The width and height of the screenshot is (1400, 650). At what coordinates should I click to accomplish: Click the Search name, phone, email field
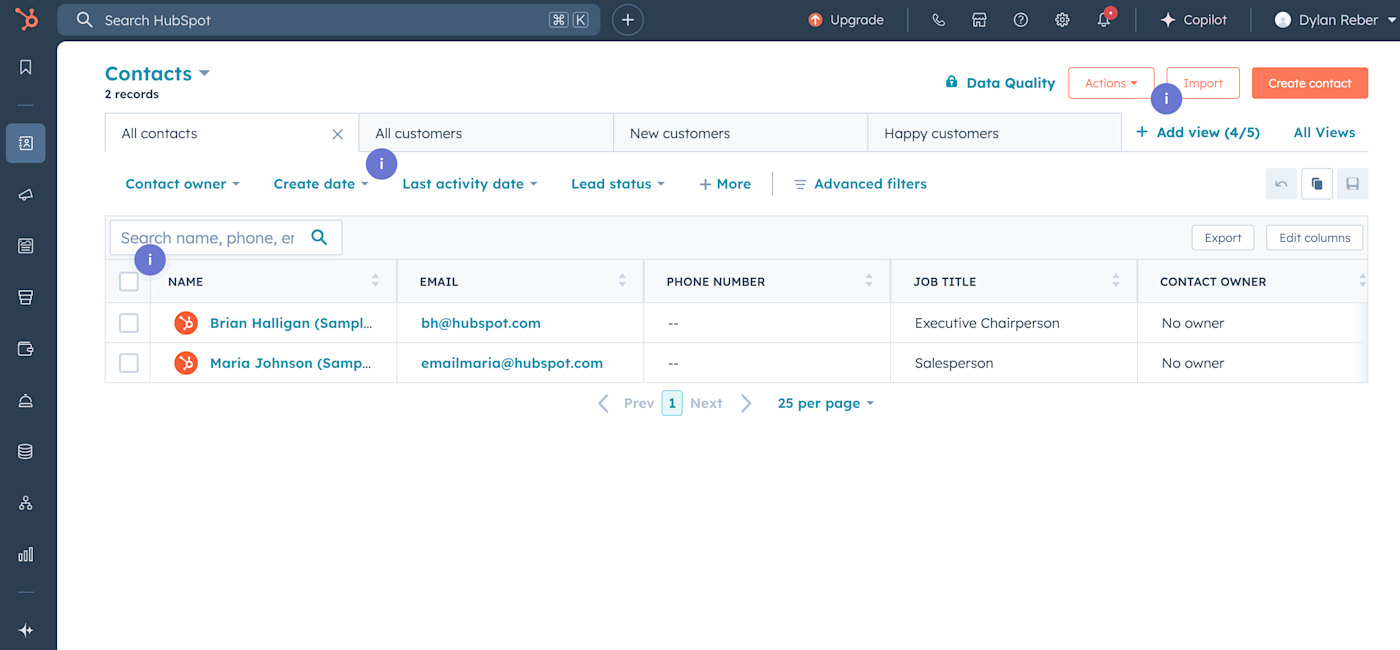[226, 237]
